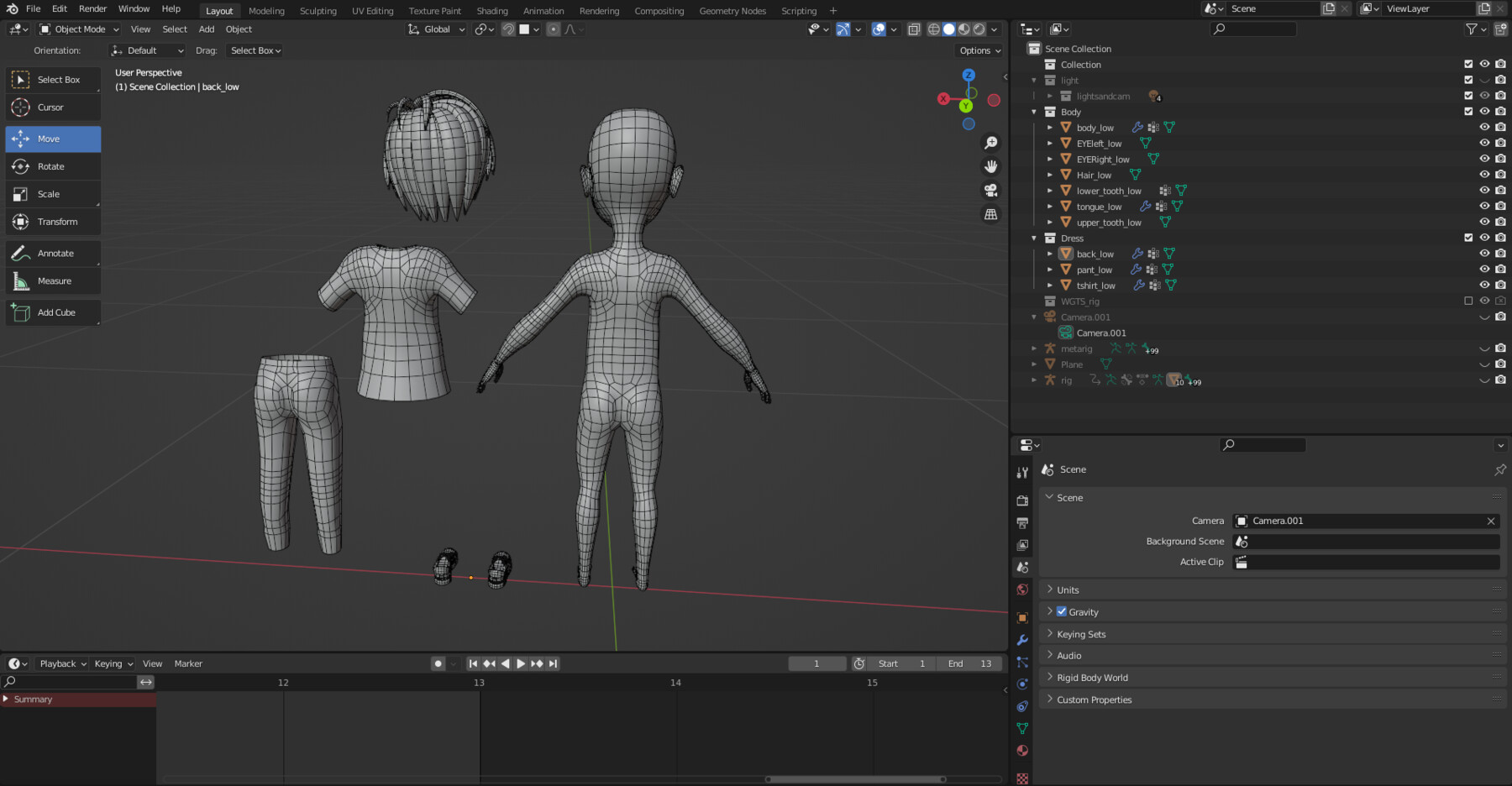Collapse the Body collection
This screenshot has height=786, width=1512.
(x=1034, y=111)
